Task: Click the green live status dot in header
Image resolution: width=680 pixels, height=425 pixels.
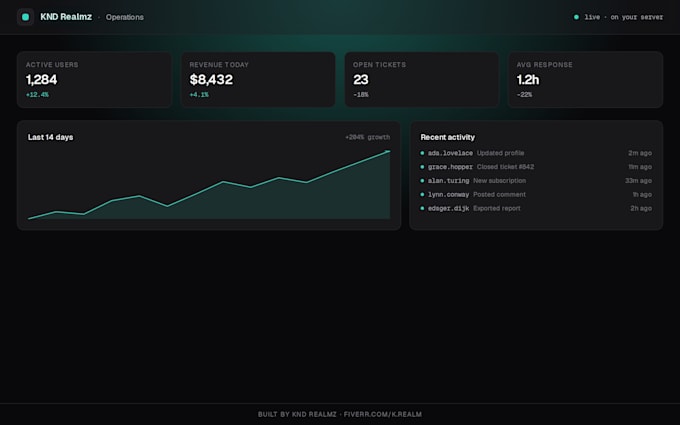Action: (x=576, y=17)
